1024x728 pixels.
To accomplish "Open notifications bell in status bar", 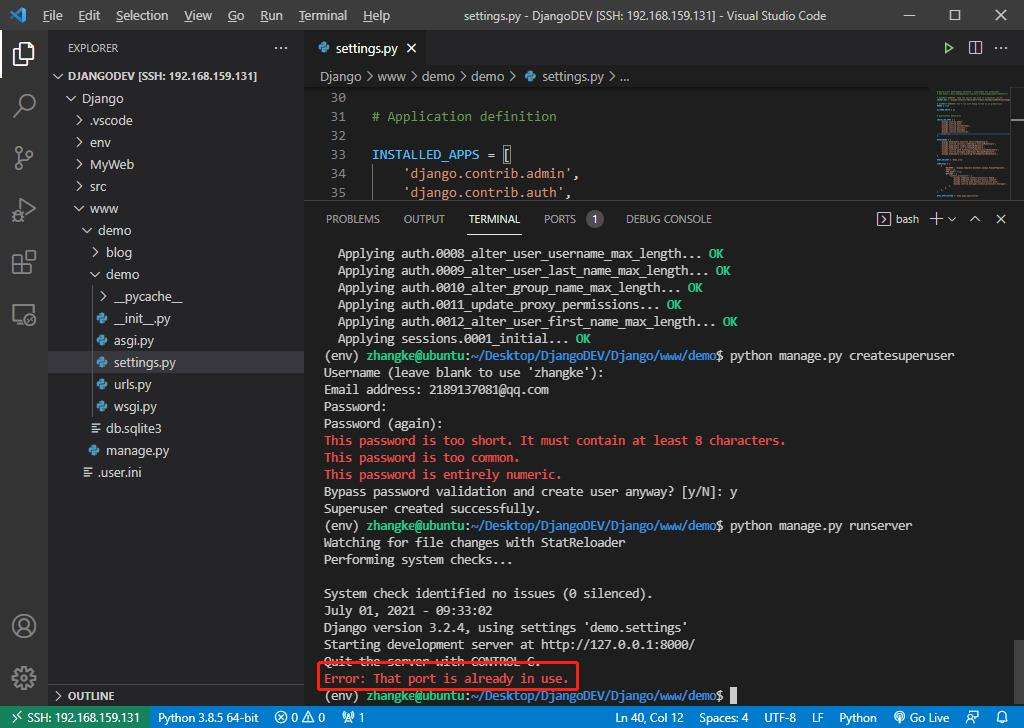I will tap(1002, 718).
